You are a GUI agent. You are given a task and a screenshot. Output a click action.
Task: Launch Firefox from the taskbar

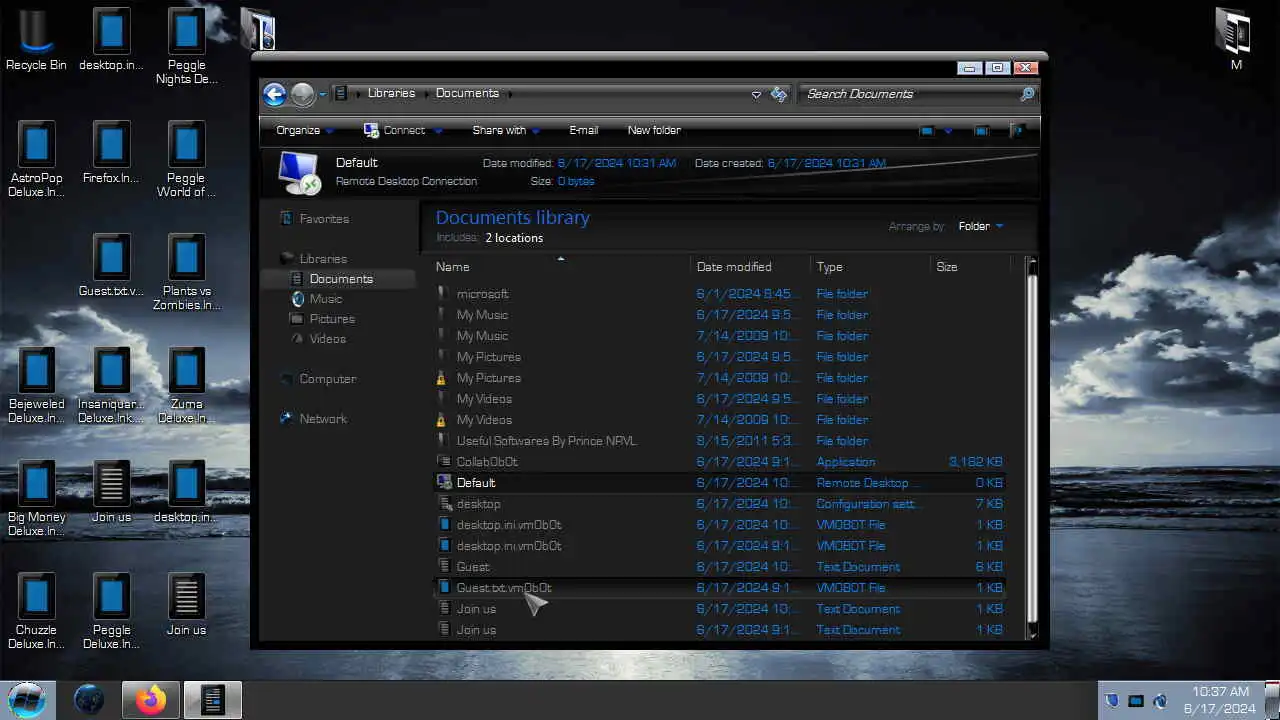151,700
